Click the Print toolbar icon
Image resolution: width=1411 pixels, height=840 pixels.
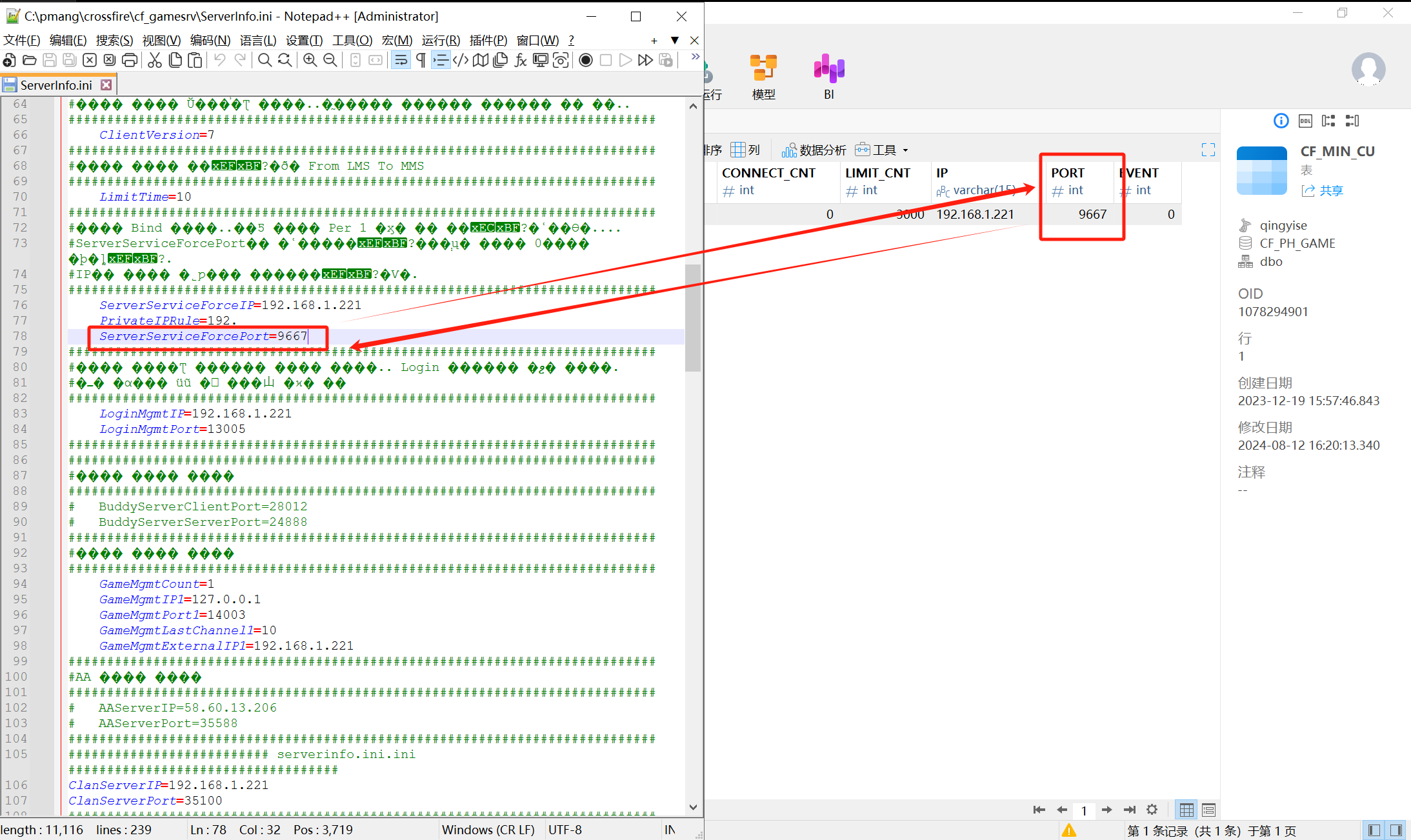[130, 61]
